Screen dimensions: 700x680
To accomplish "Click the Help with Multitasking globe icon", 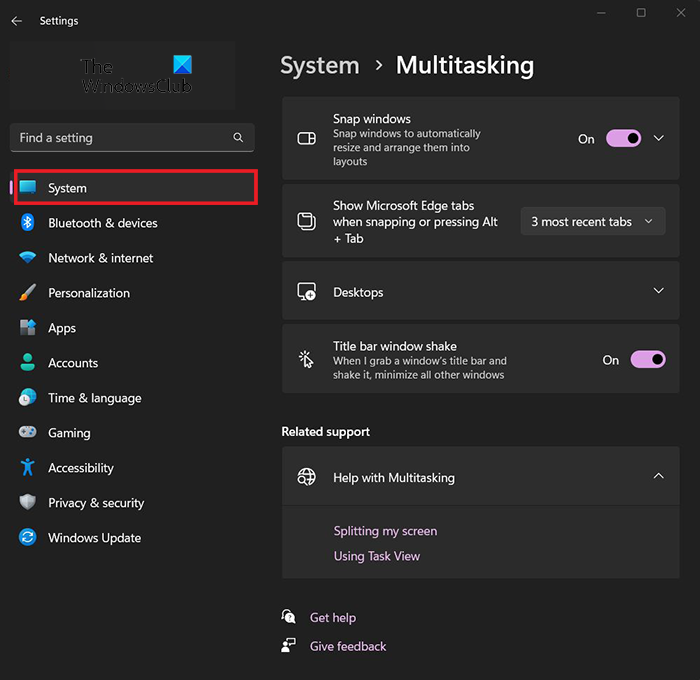I will [307, 477].
